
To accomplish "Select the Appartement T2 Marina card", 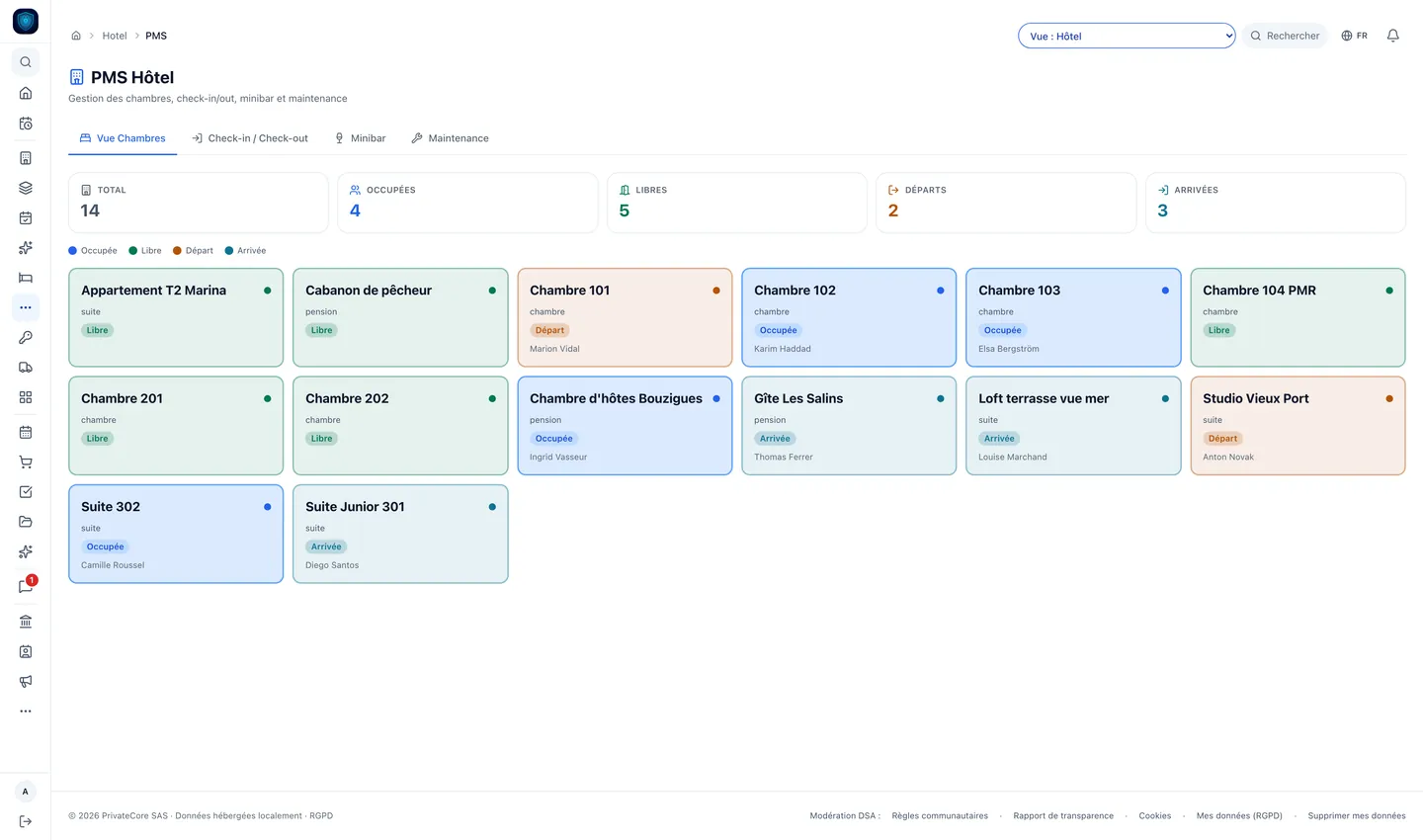I will 176,317.
